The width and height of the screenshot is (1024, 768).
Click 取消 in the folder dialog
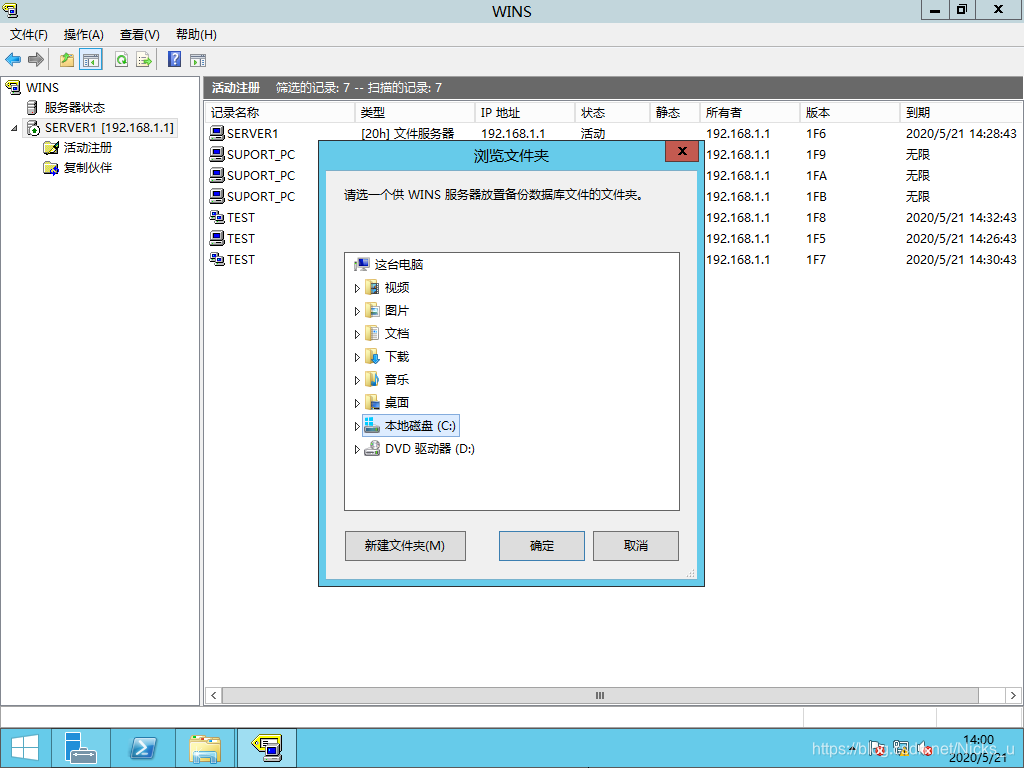[x=635, y=546]
